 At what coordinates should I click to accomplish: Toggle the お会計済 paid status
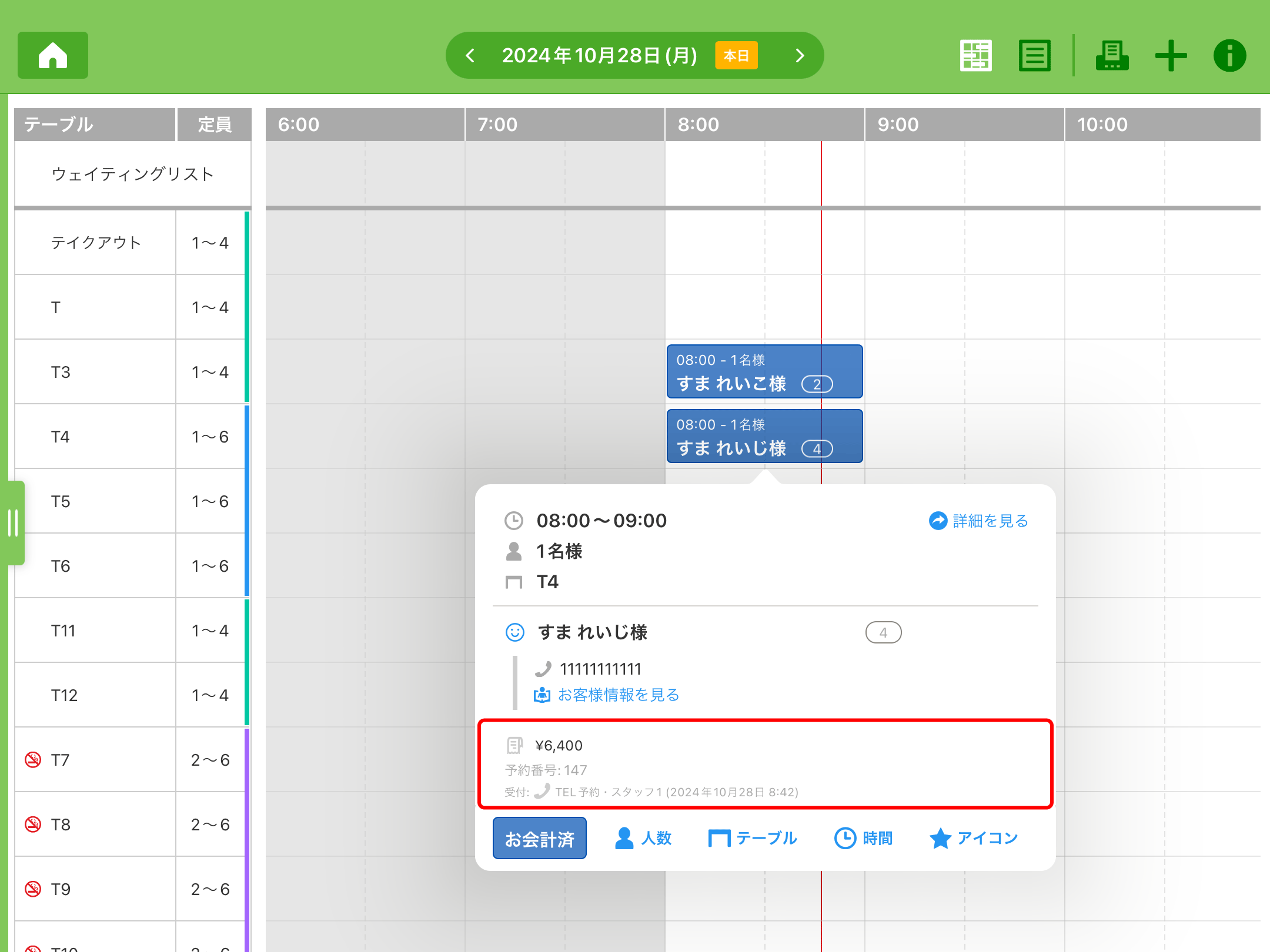pos(539,838)
